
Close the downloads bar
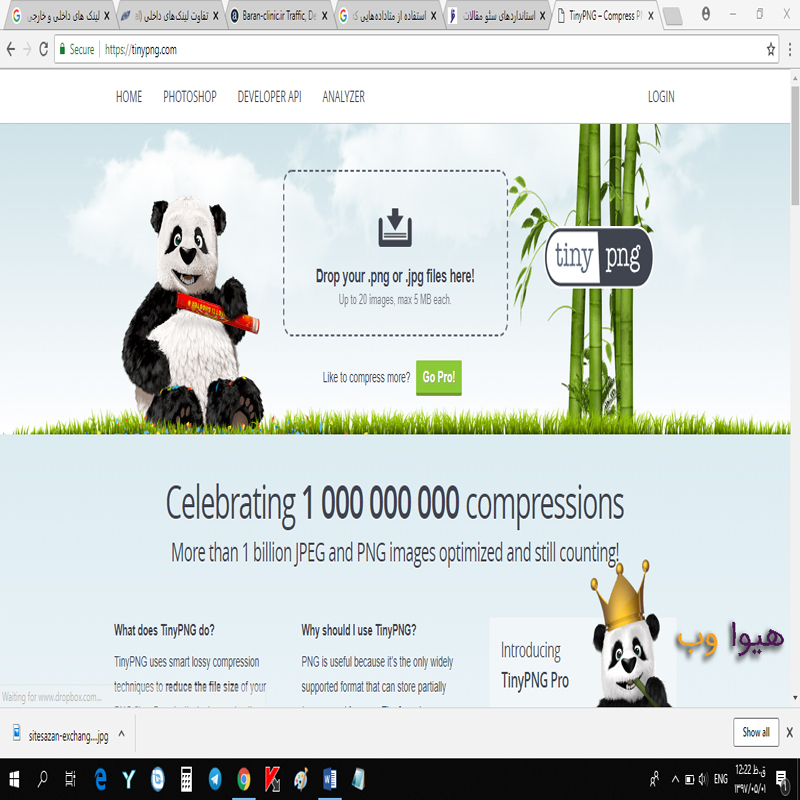pyautogui.click(x=790, y=732)
